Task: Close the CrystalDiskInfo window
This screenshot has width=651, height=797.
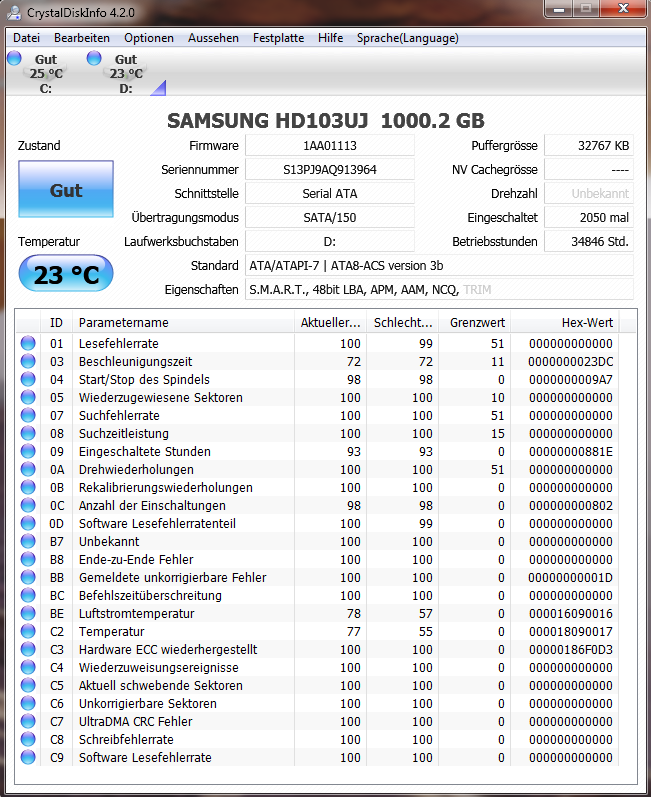Action: coord(623,9)
